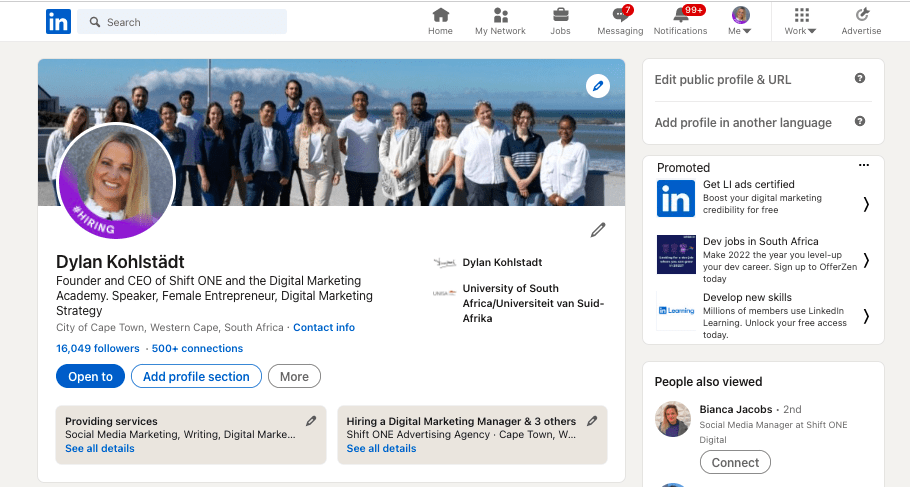Open the Jobs section
910x487 pixels.
click(x=560, y=21)
